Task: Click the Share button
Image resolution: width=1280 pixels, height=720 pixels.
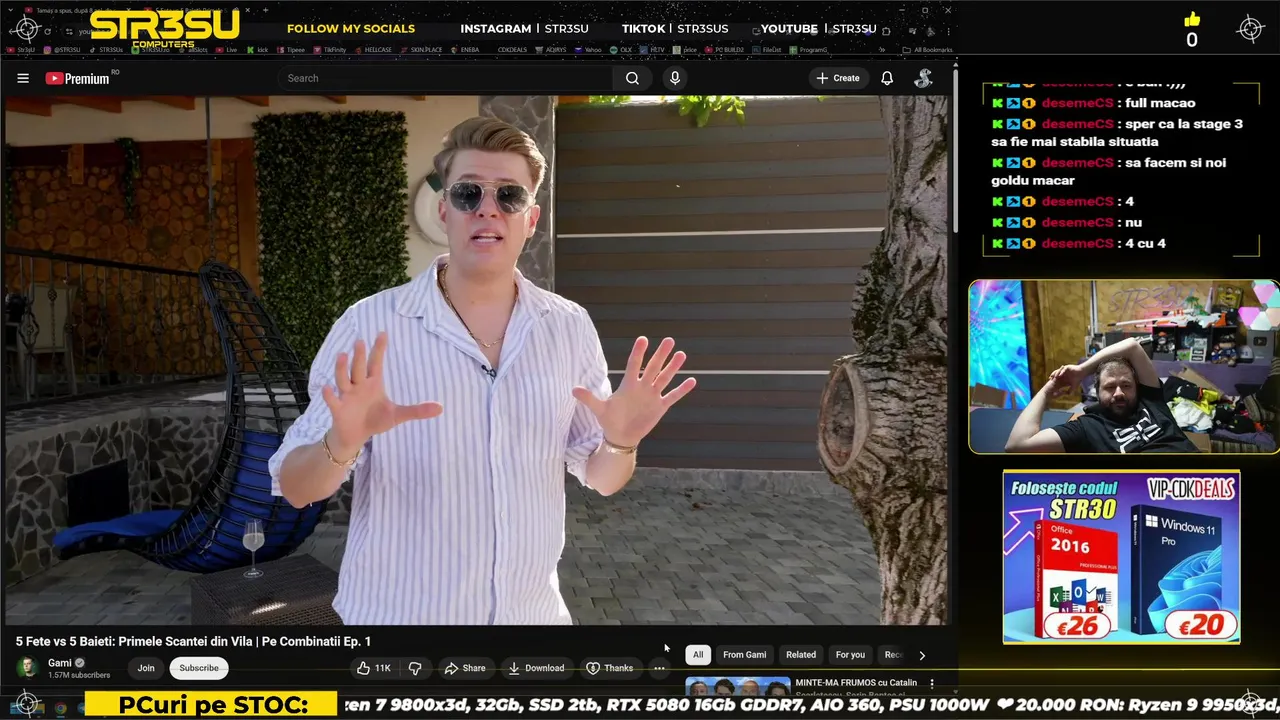Action: click(x=465, y=668)
